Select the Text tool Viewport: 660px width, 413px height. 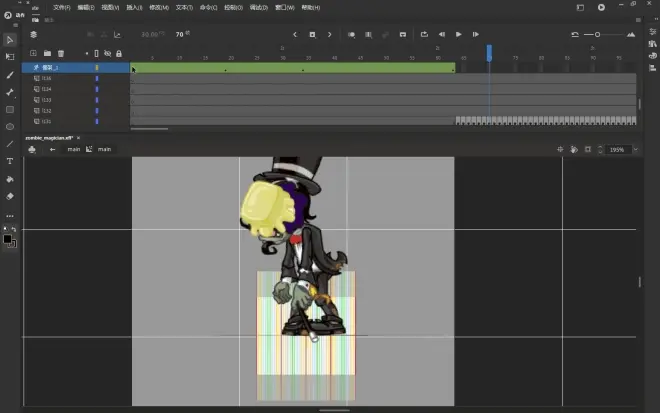[x=10, y=161]
